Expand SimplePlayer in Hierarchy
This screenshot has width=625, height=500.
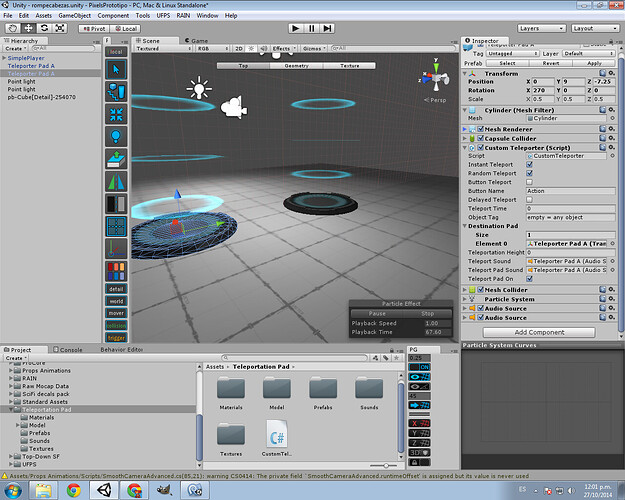point(4,58)
